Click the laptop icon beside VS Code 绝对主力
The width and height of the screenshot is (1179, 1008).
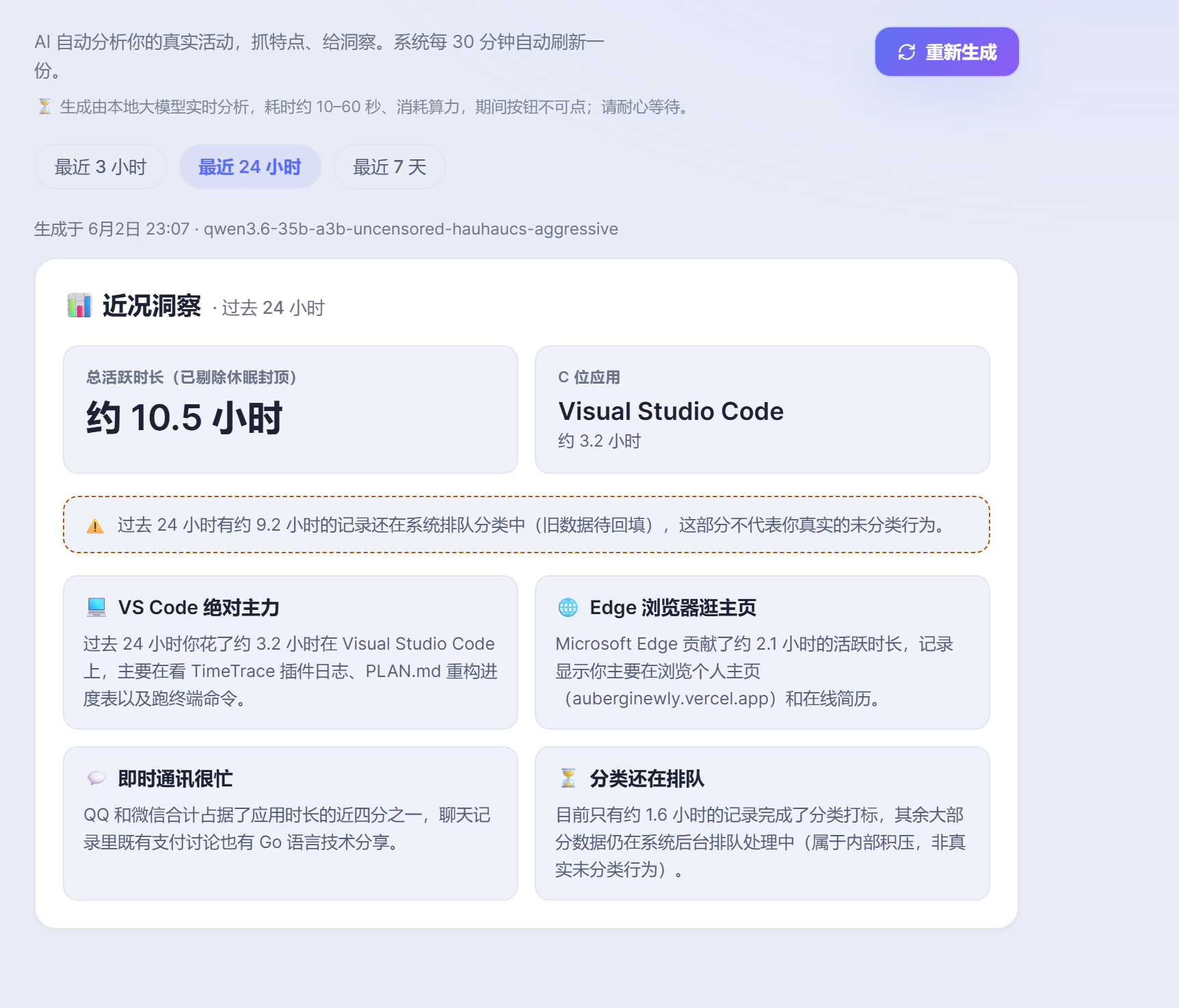(x=96, y=607)
